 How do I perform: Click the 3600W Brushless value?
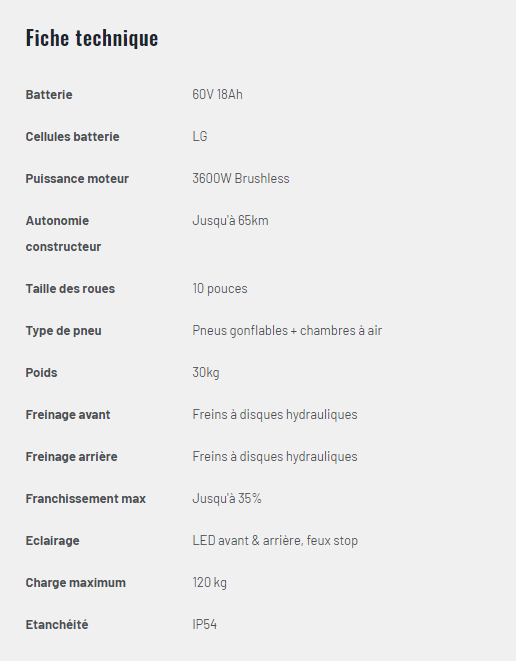pyautogui.click(x=241, y=179)
